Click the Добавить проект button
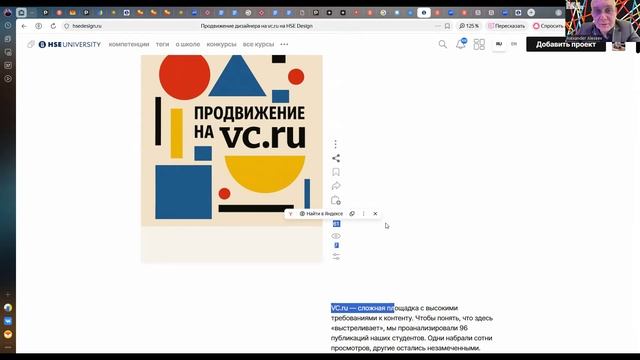 coord(566,44)
